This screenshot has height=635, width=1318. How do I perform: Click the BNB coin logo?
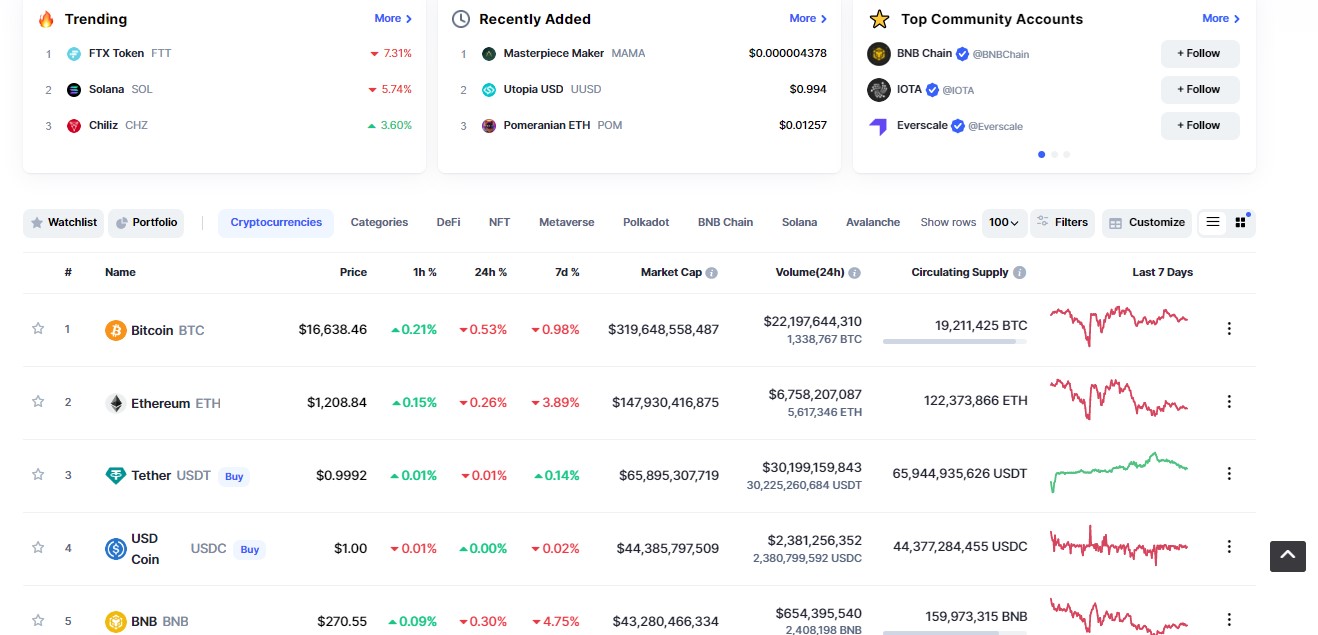coord(116,622)
